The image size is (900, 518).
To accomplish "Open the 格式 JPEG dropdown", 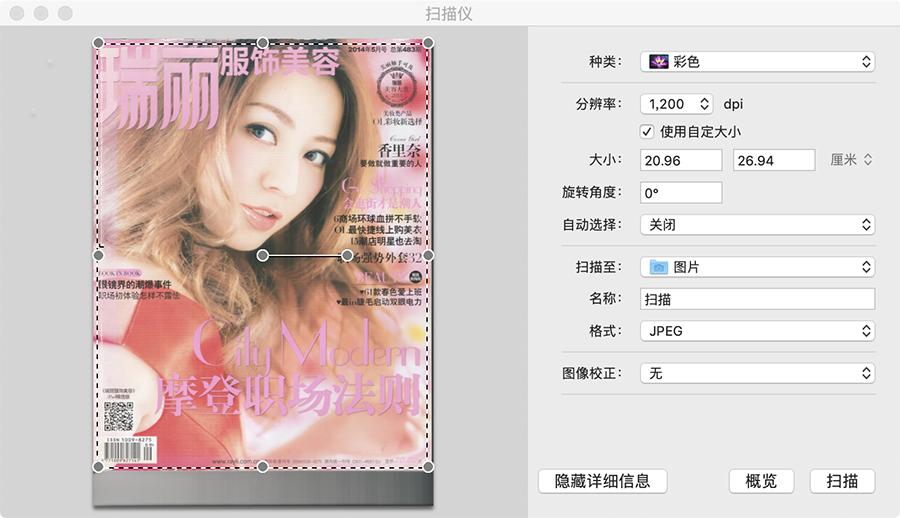I will (x=757, y=331).
